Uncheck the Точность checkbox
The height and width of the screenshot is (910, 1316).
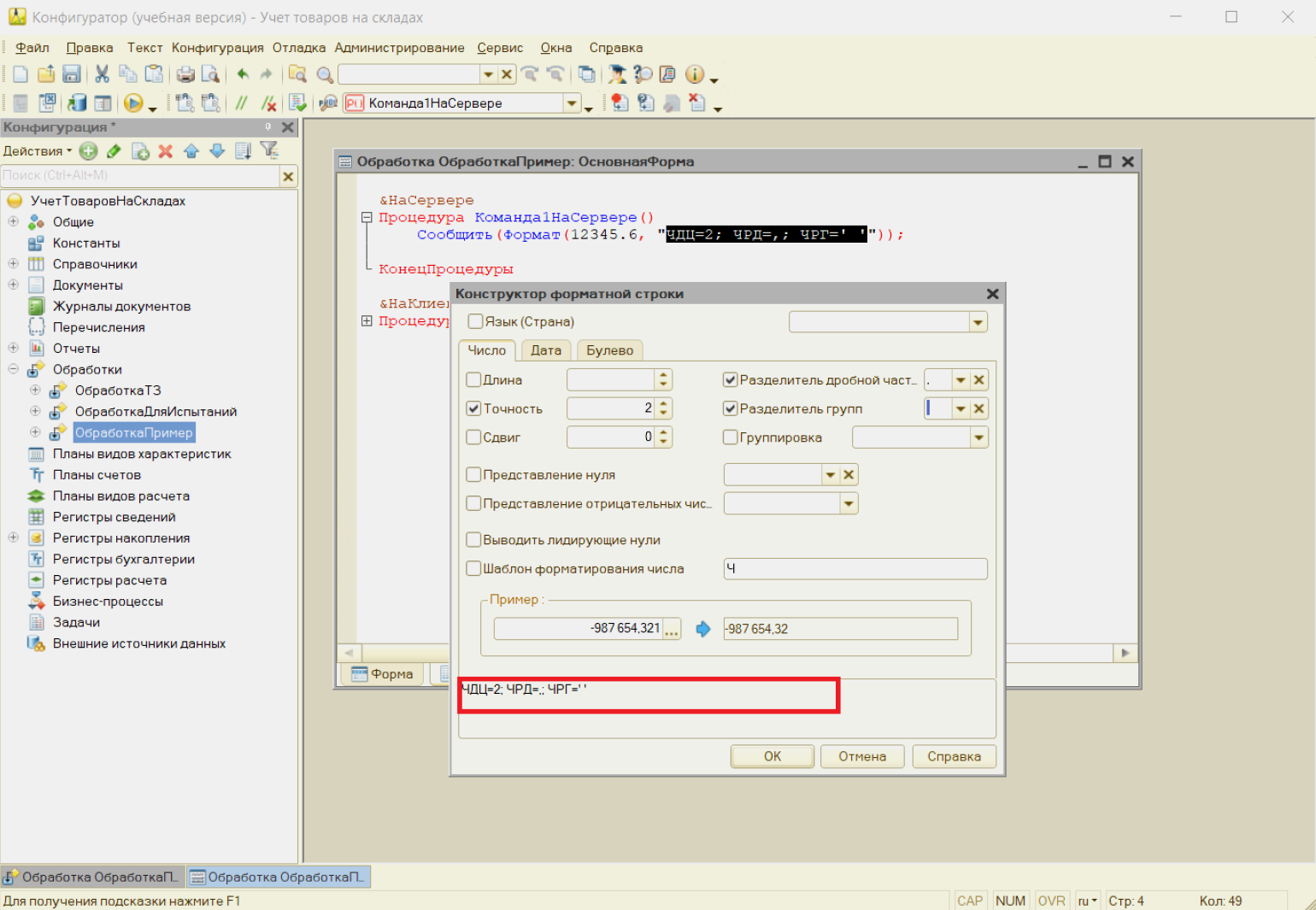pos(473,409)
